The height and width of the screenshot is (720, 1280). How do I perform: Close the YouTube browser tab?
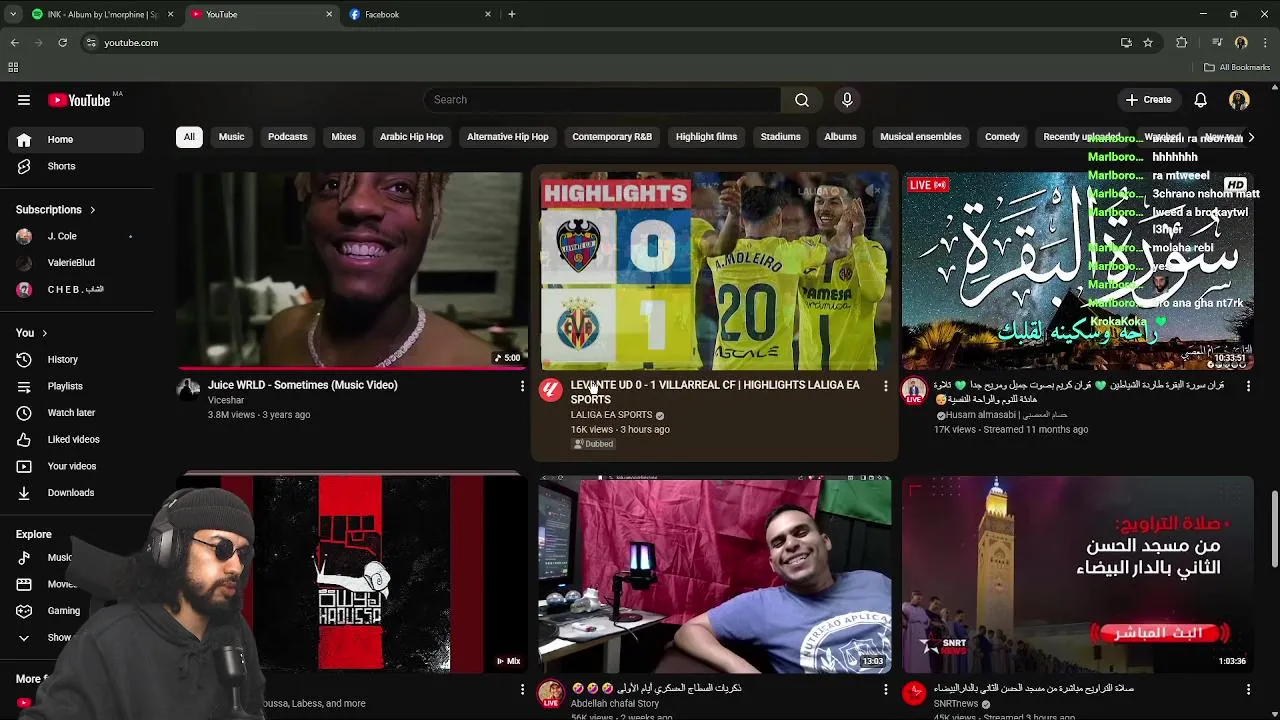coord(329,14)
